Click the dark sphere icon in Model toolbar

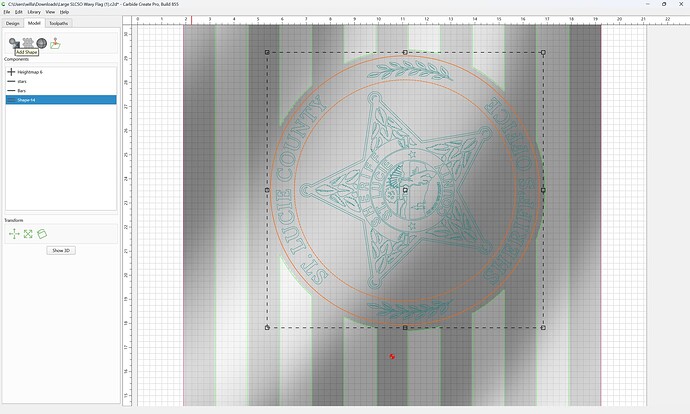pyautogui.click(x=41, y=43)
